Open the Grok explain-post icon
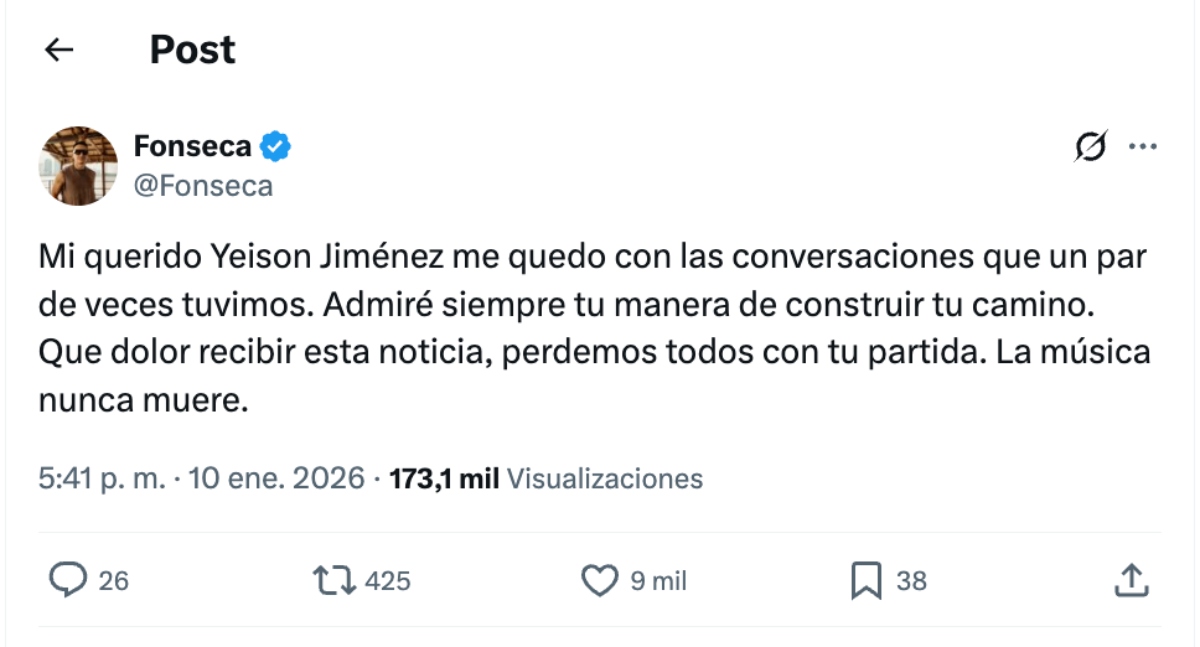The image size is (1200, 647). (x=1090, y=147)
